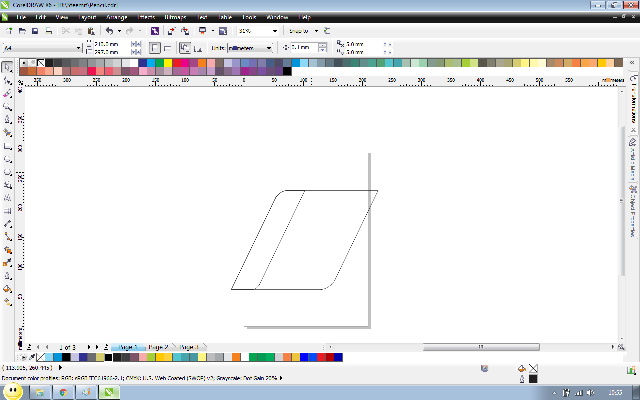Expand the undo history dropdown arrow
640x400 pixels.
pos(119,31)
